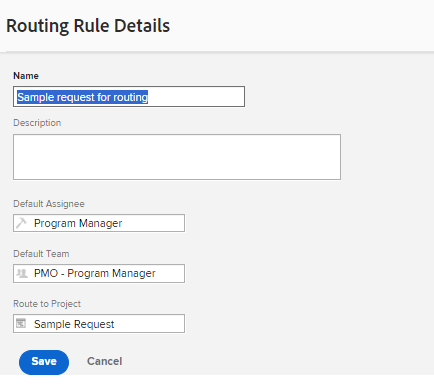Open the Sample Request project field
Screen dimensions: 434x387
click(99, 323)
